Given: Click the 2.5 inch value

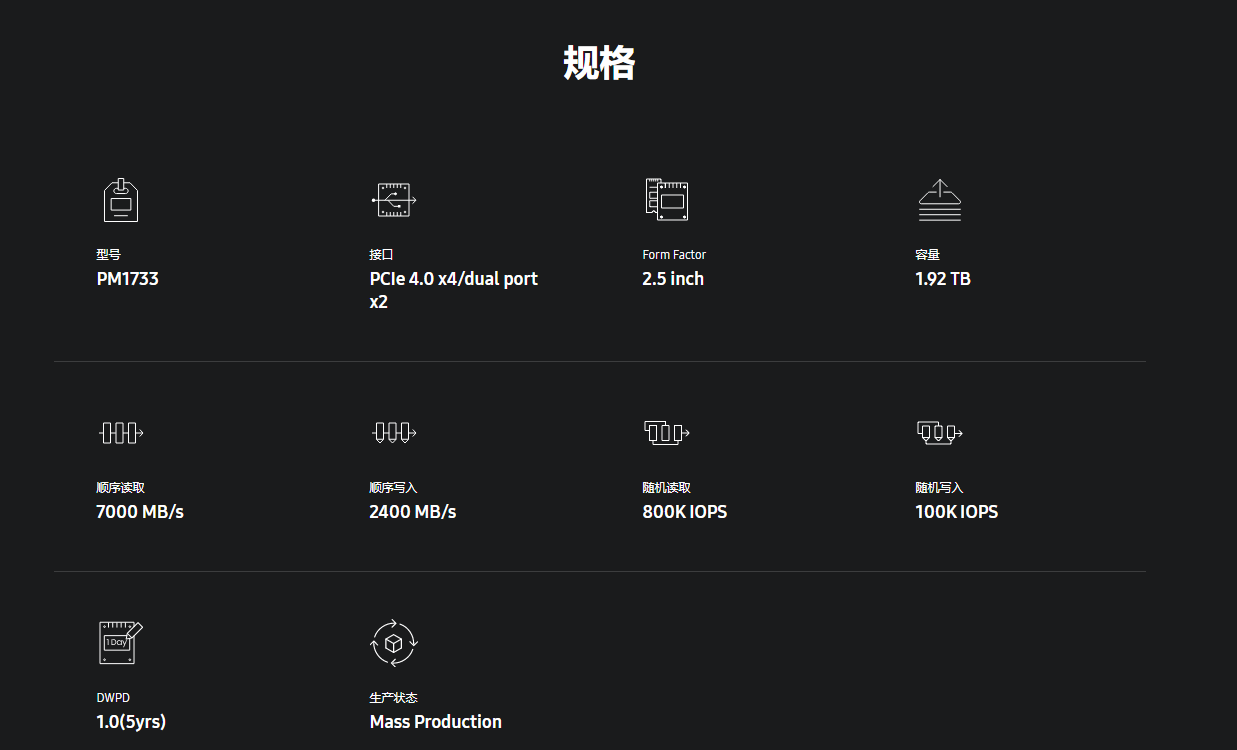Looking at the screenshot, I should coord(673,279).
